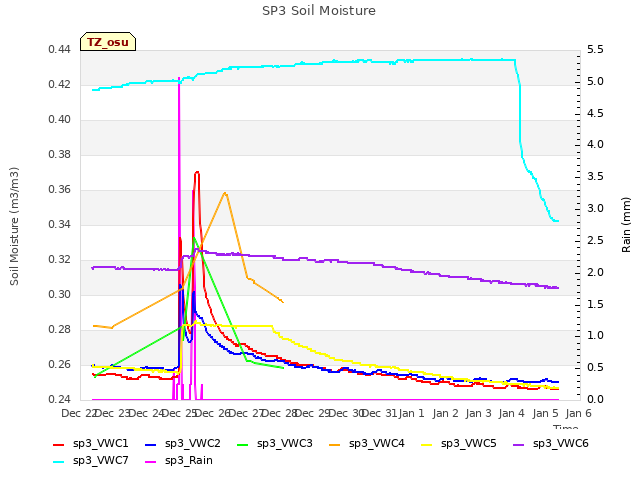Click the blue sp3_VWC2 legend swatch
The height and width of the screenshot is (480, 640).
(x=151, y=444)
